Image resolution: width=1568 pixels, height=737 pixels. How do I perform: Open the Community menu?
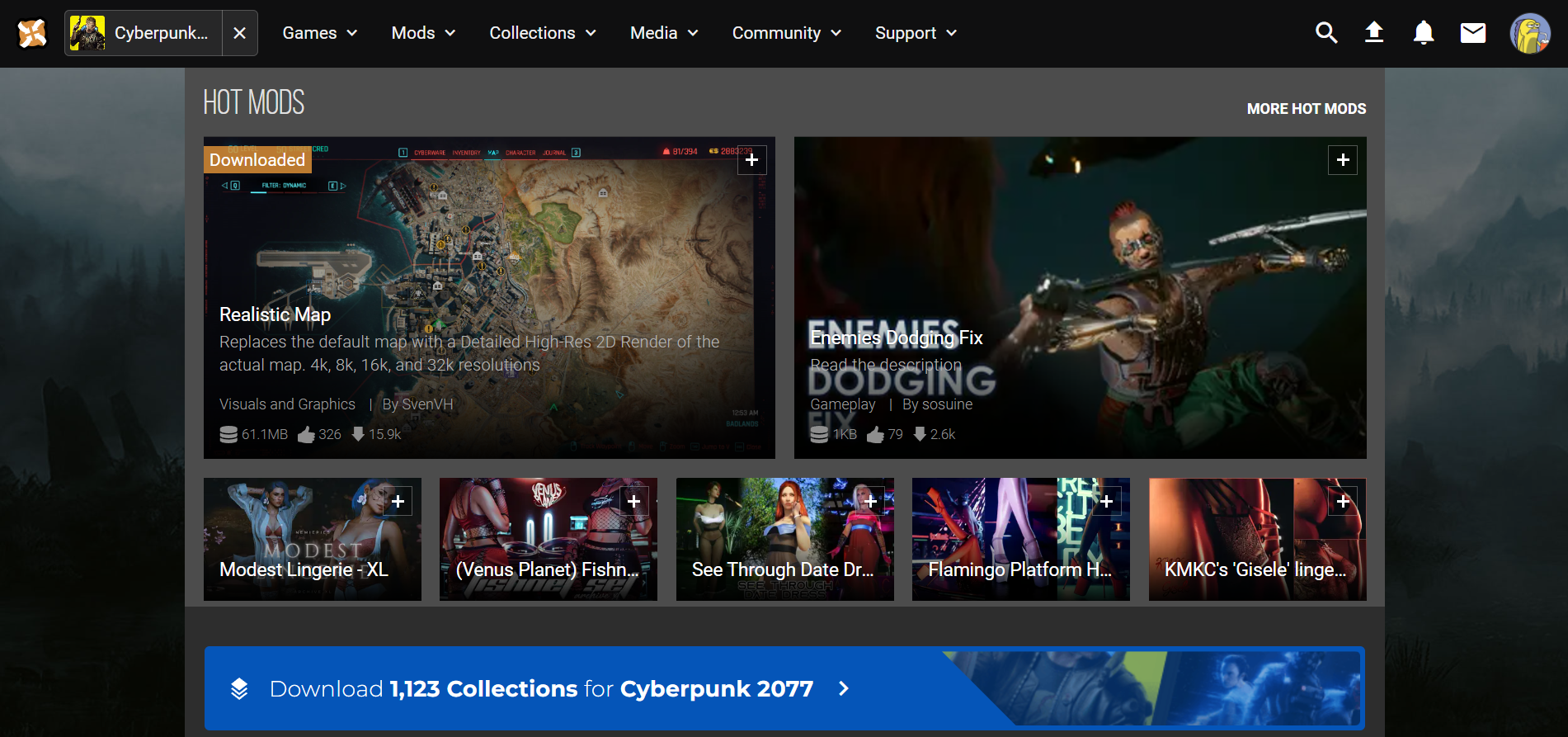[x=786, y=33]
